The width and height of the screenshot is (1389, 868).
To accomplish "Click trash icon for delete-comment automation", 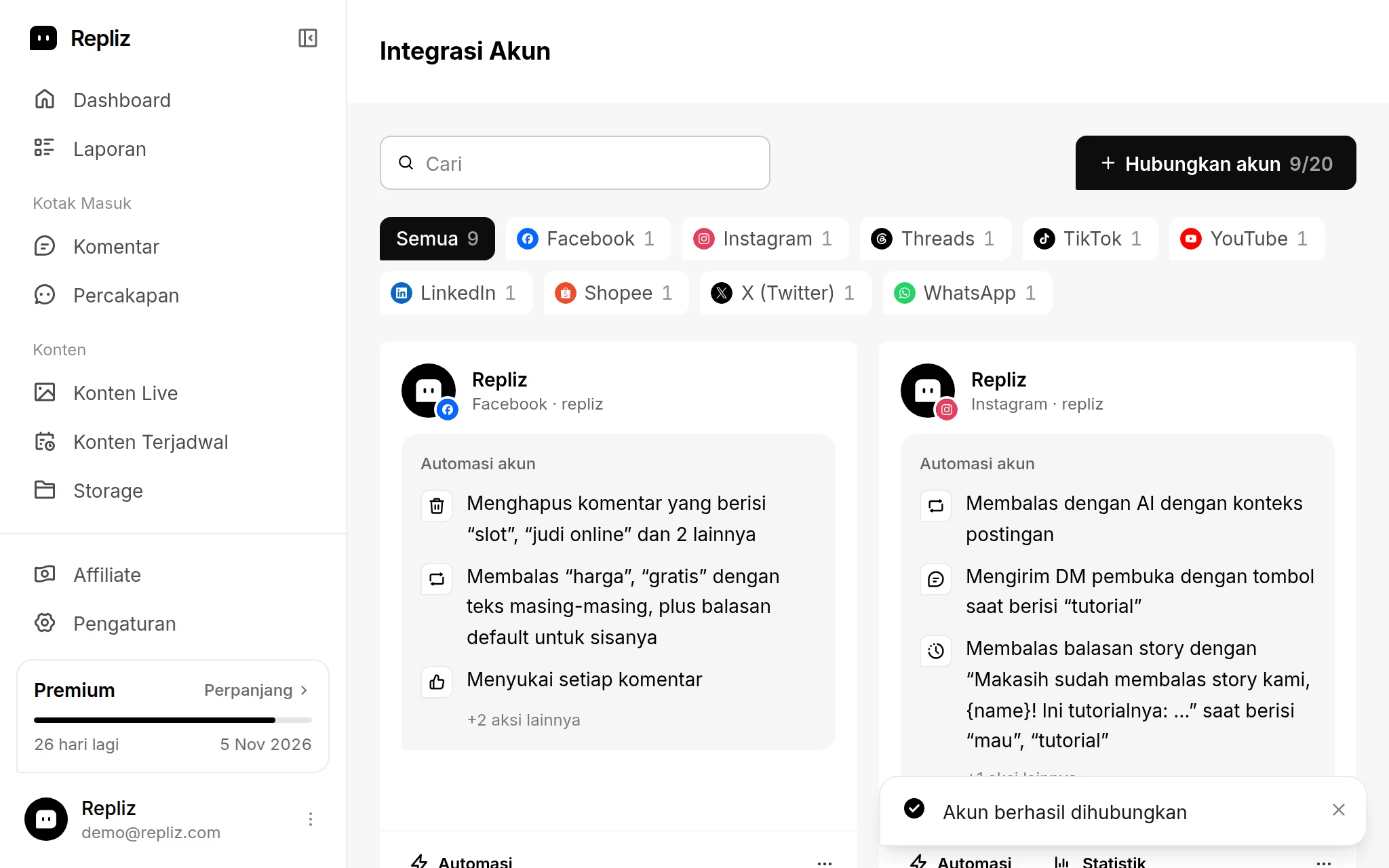I will coord(437,506).
